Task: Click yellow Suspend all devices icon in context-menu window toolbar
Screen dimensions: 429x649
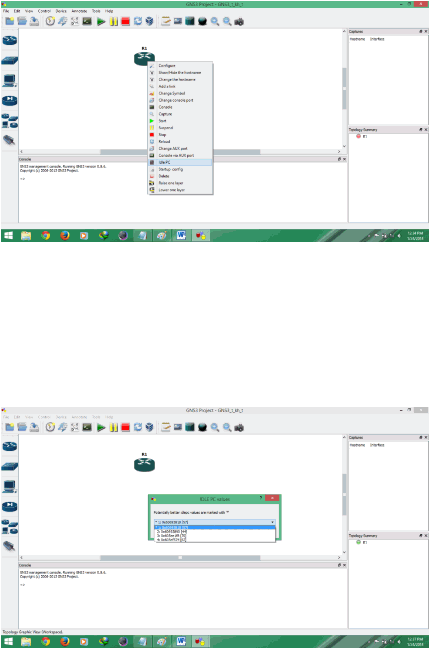Action: [113, 21]
